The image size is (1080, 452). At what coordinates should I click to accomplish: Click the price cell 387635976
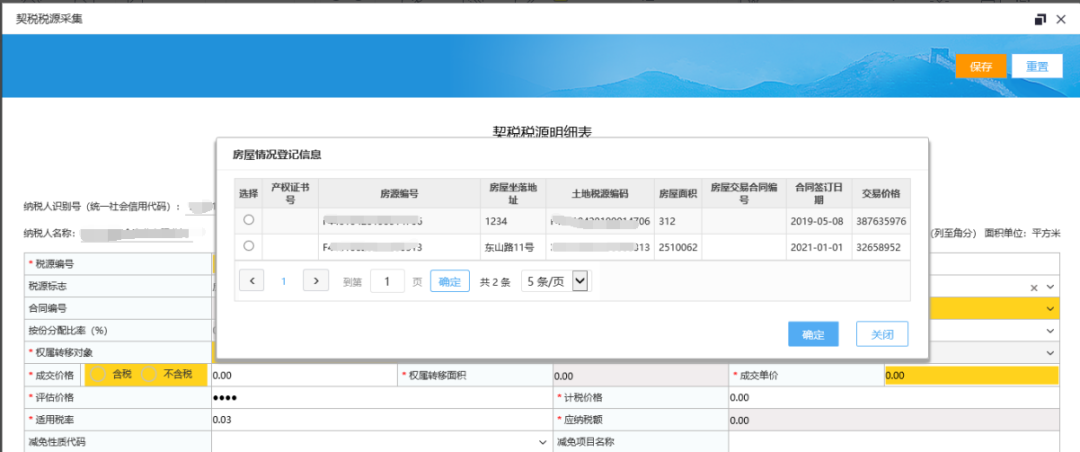(881, 221)
